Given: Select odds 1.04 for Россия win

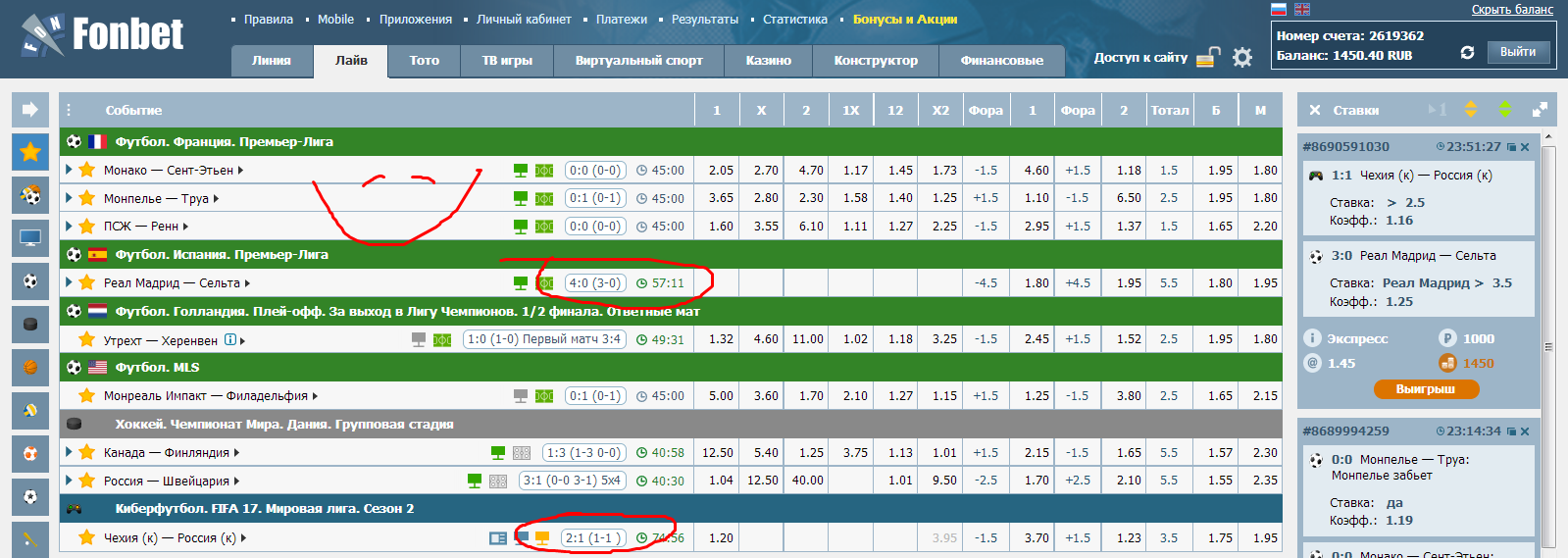Looking at the screenshot, I should click(x=721, y=482).
